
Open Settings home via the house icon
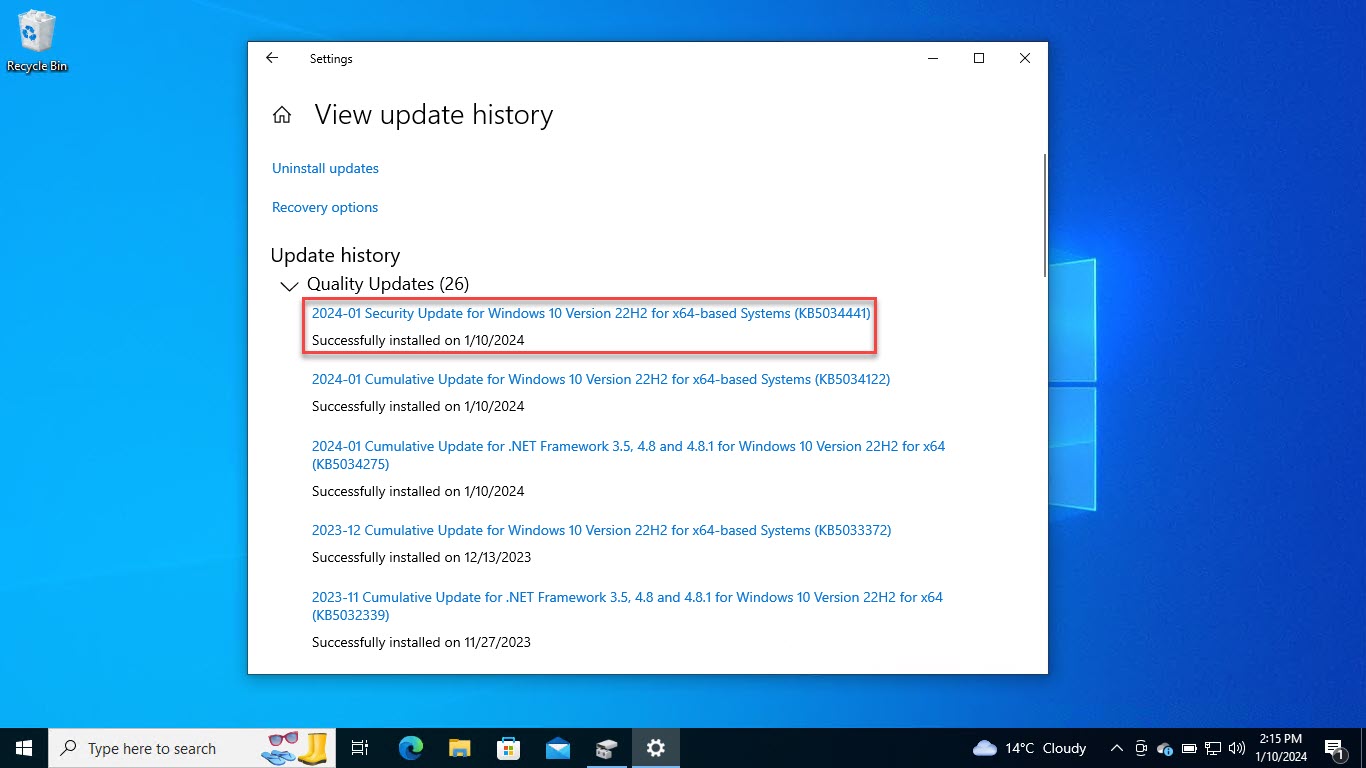[x=282, y=115]
